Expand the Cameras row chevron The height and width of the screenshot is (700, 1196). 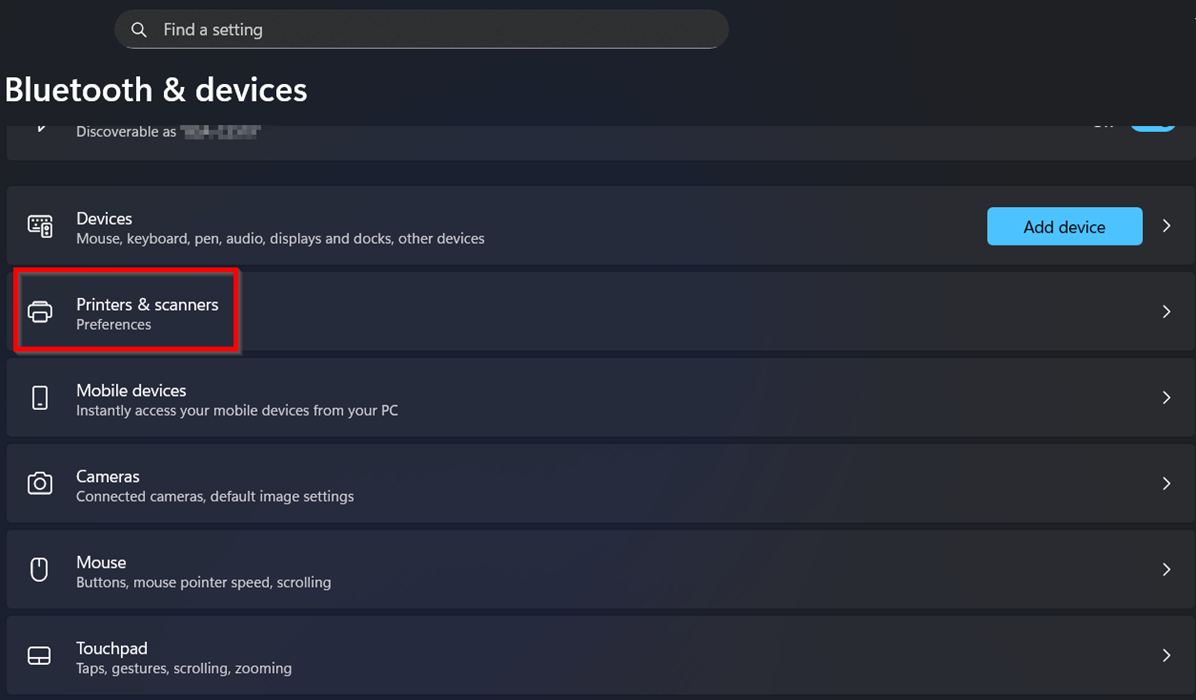pos(1166,484)
